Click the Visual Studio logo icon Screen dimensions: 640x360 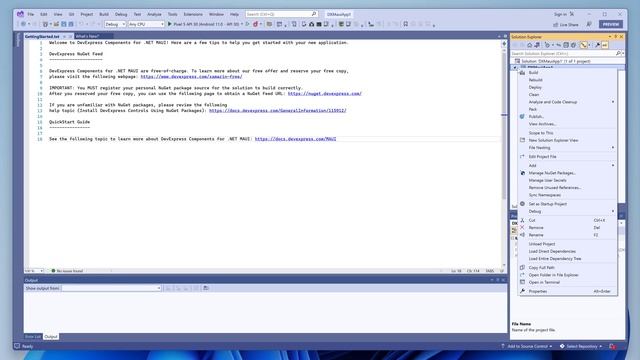pyautogui.click(x=20, y=14)
